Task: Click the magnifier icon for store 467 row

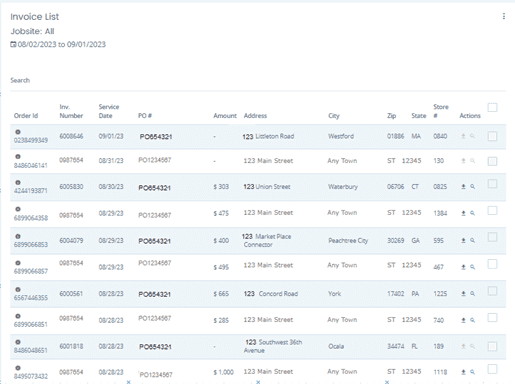Action: [x=472, y=267]
